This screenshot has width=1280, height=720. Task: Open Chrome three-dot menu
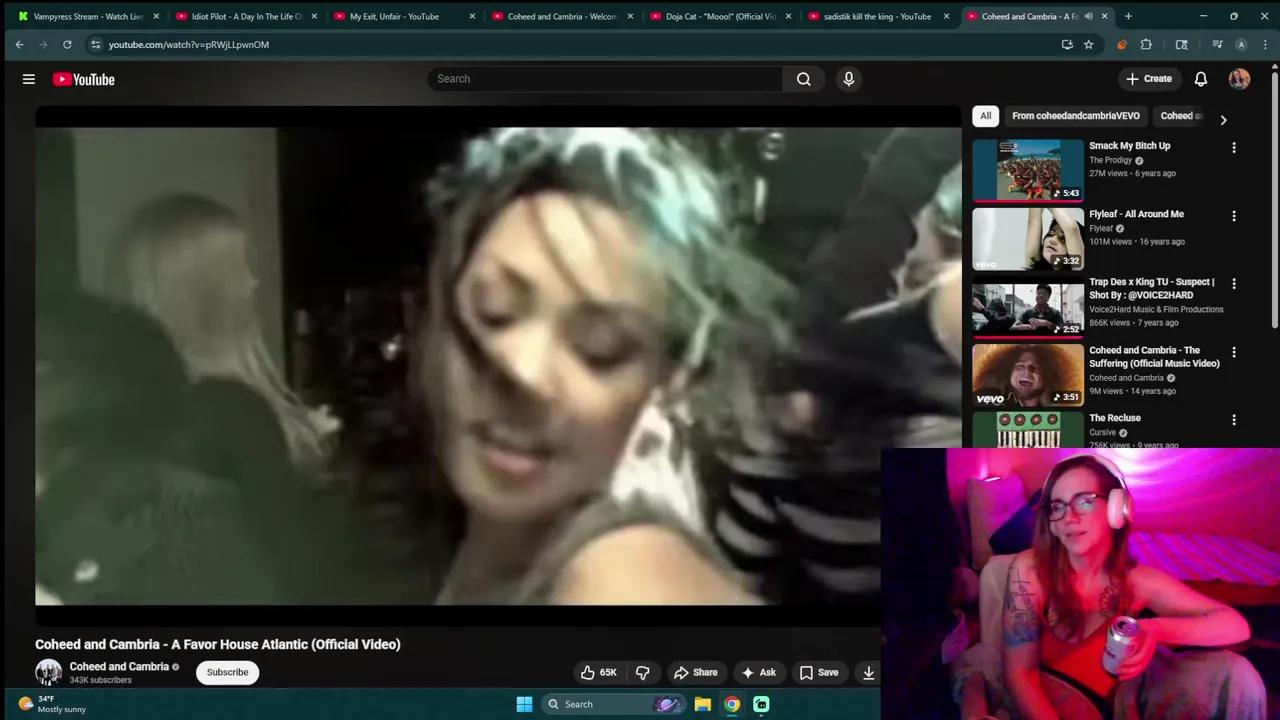coord(1263,44)
